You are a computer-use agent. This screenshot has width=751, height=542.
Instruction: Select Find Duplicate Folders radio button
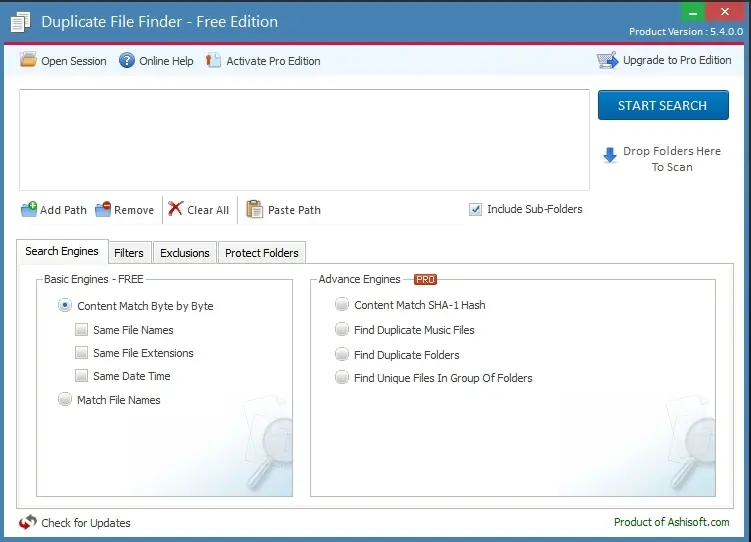(341, 354)
